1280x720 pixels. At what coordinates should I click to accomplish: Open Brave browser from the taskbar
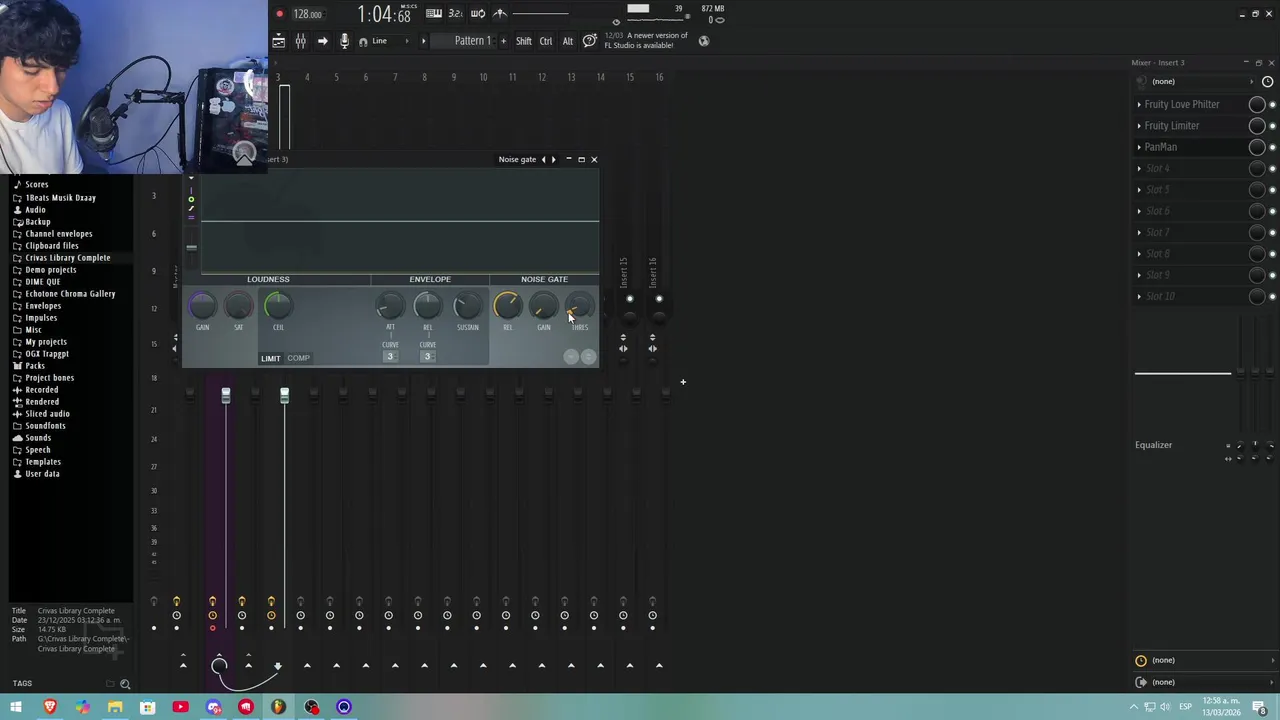click(49, 707)
